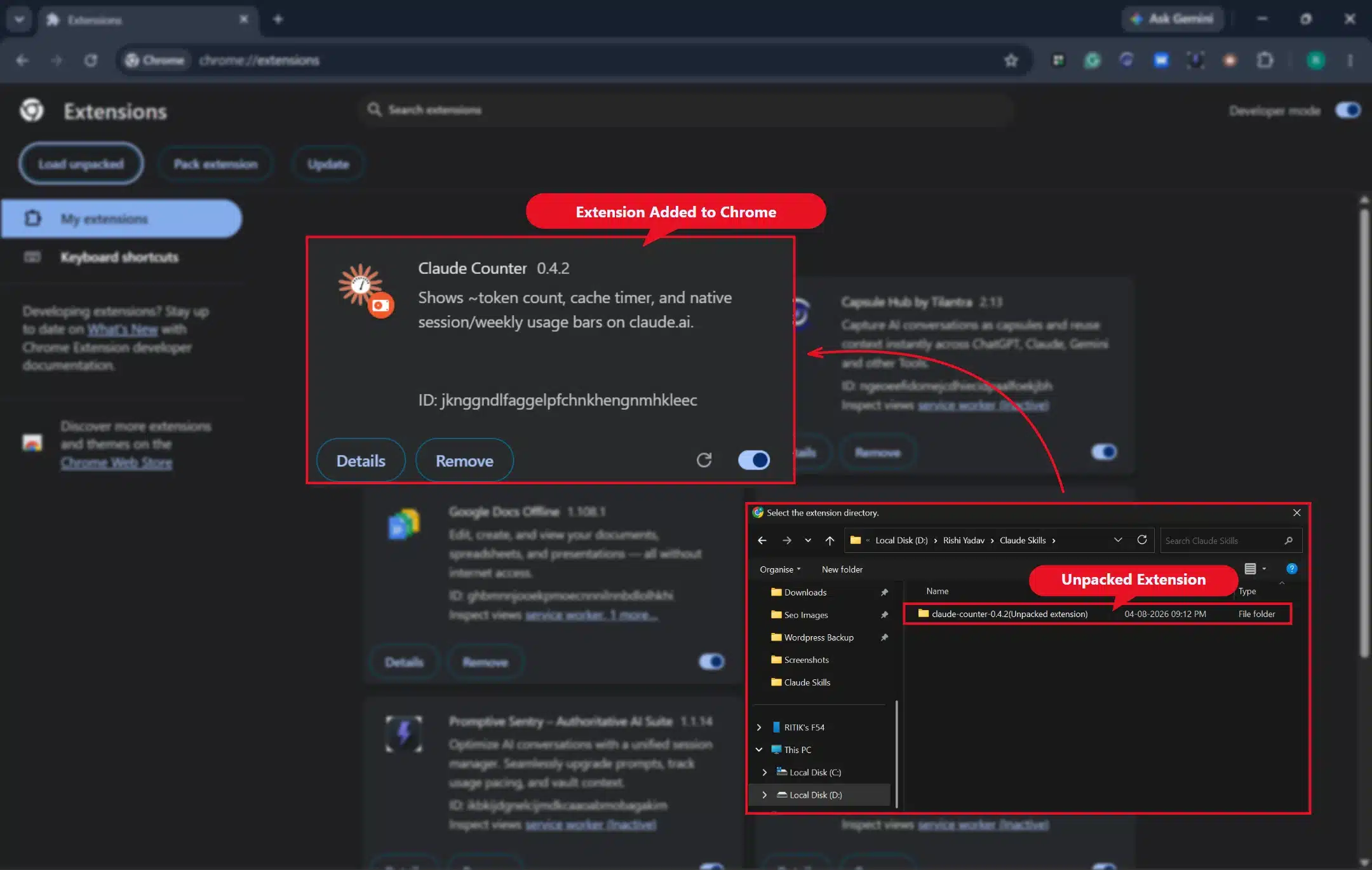
Task: Click the Claude Counter extension icon
Action: click(366, 290)
